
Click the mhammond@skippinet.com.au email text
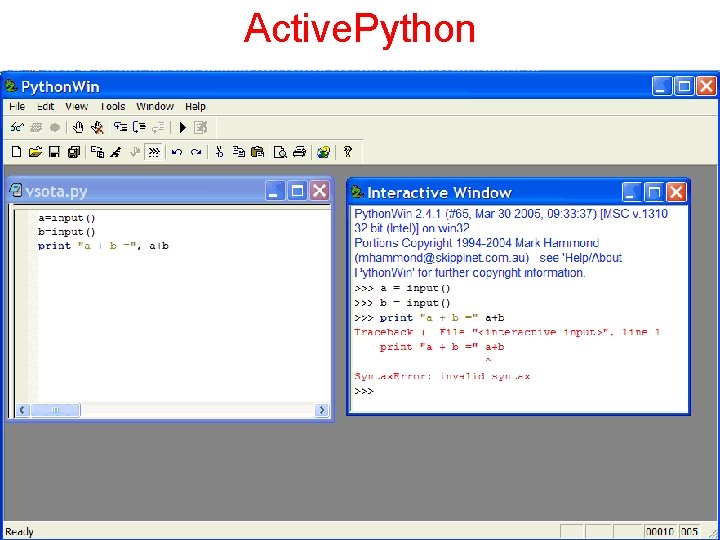[x=442, y=258]
